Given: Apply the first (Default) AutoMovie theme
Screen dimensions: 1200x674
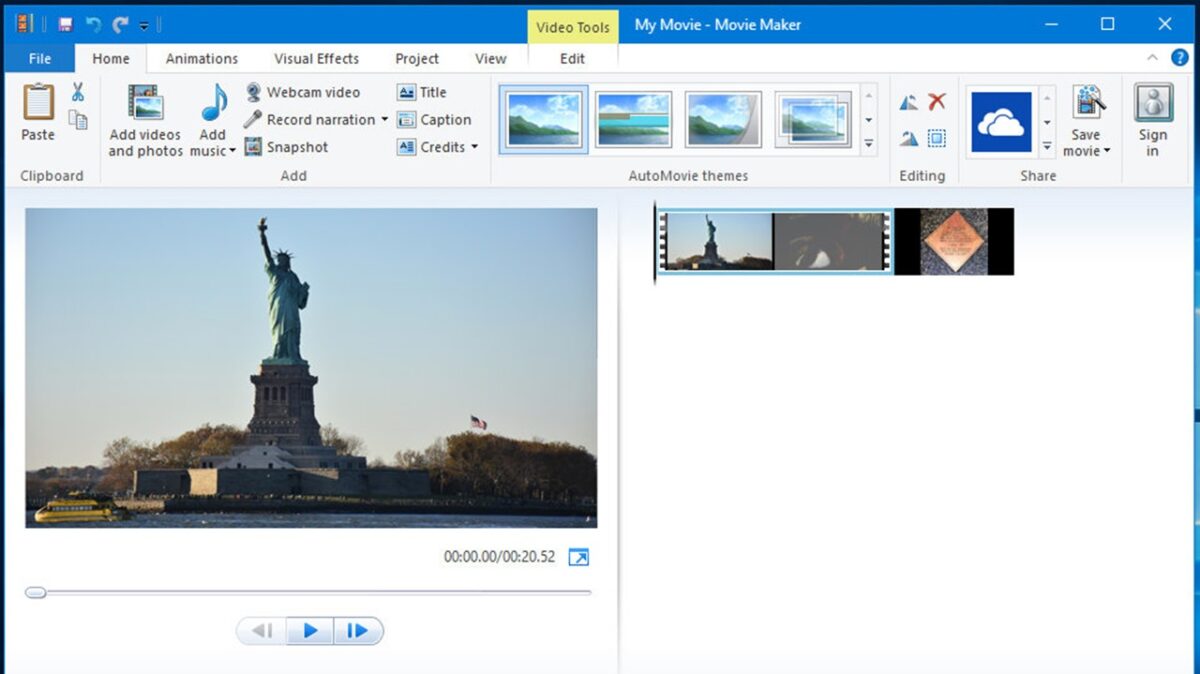Looking at the screenshot, I should 543,119.
